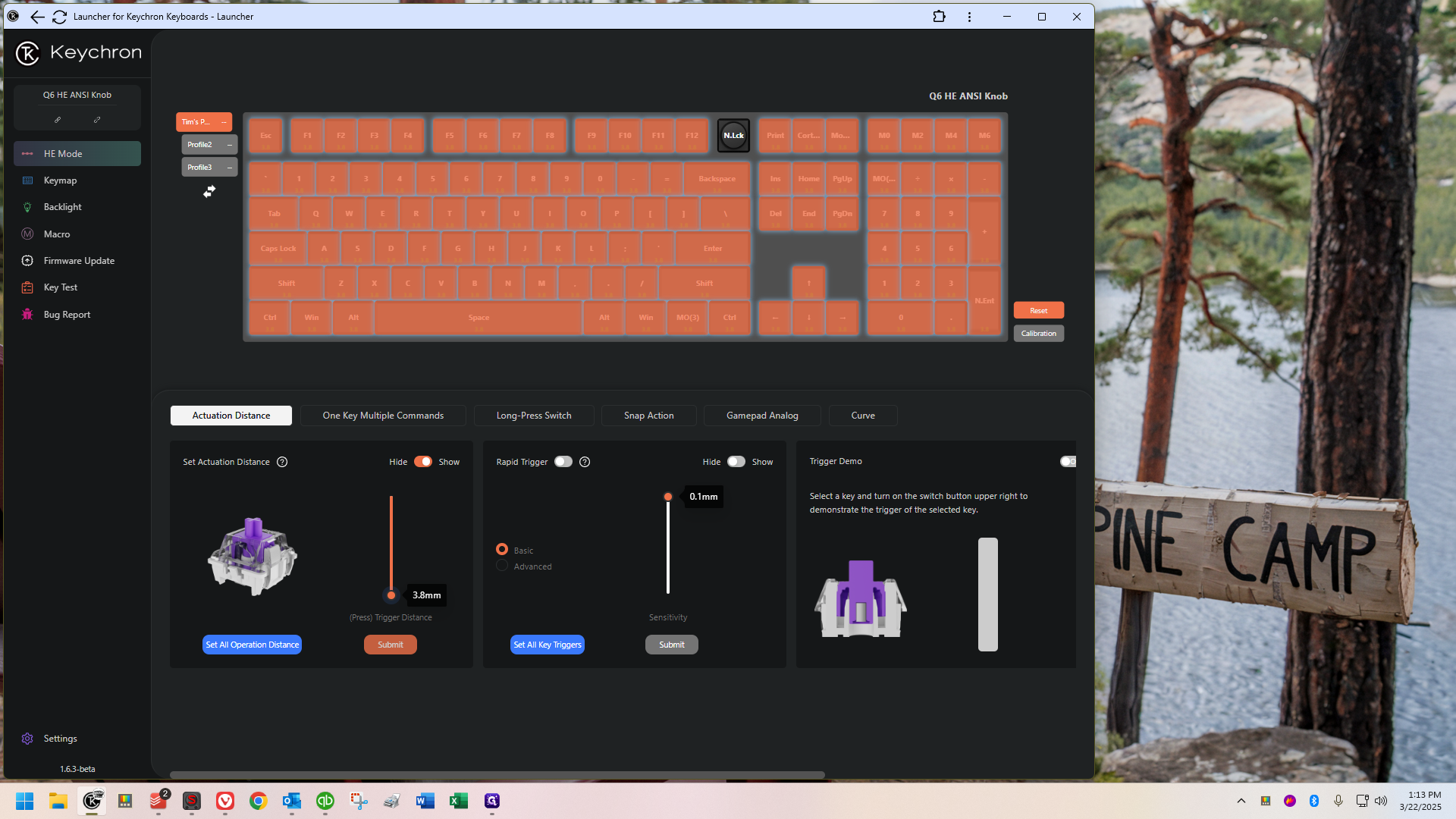1456x819 pixels.
Task: Click the profile swap arrows icon
Action: click(209, 192)
